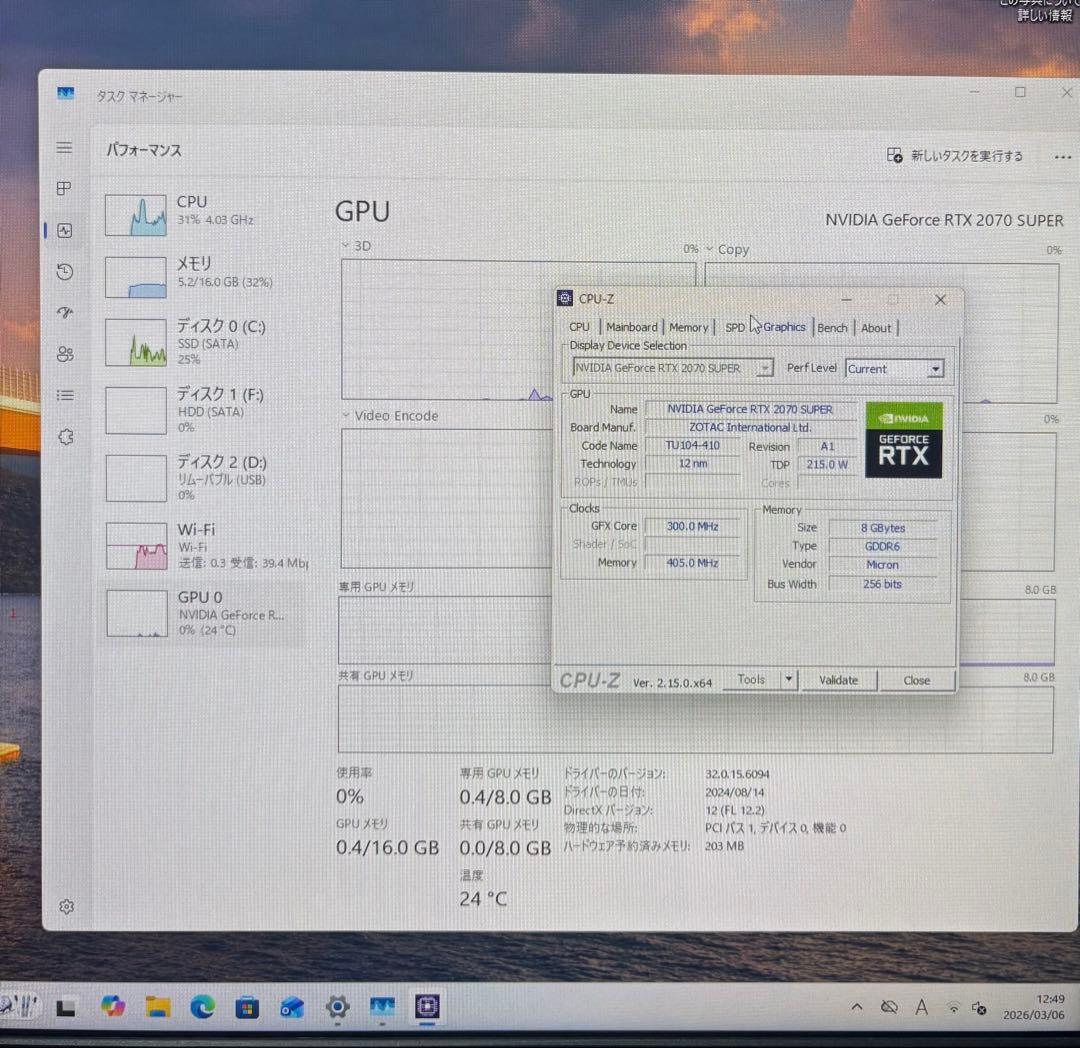Click the NVIDIA GeForce RTX logo in CPU-Z
This screenshot has height=1048, width=1080.
(904, 440)
